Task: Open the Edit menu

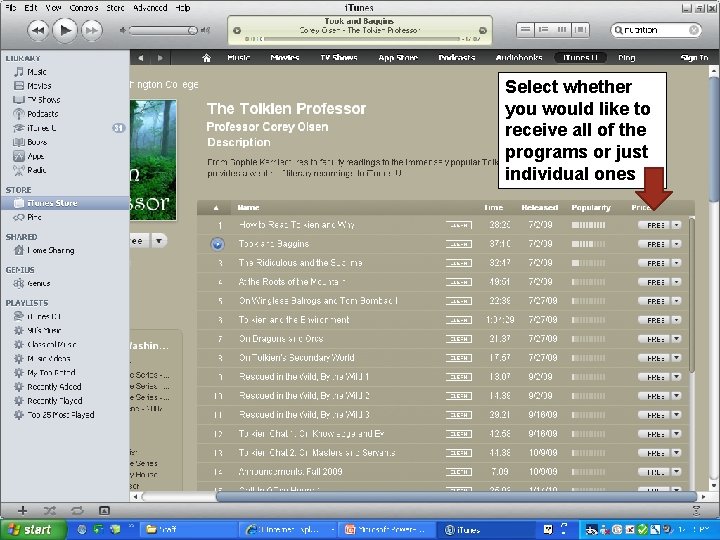Action: 31,8
